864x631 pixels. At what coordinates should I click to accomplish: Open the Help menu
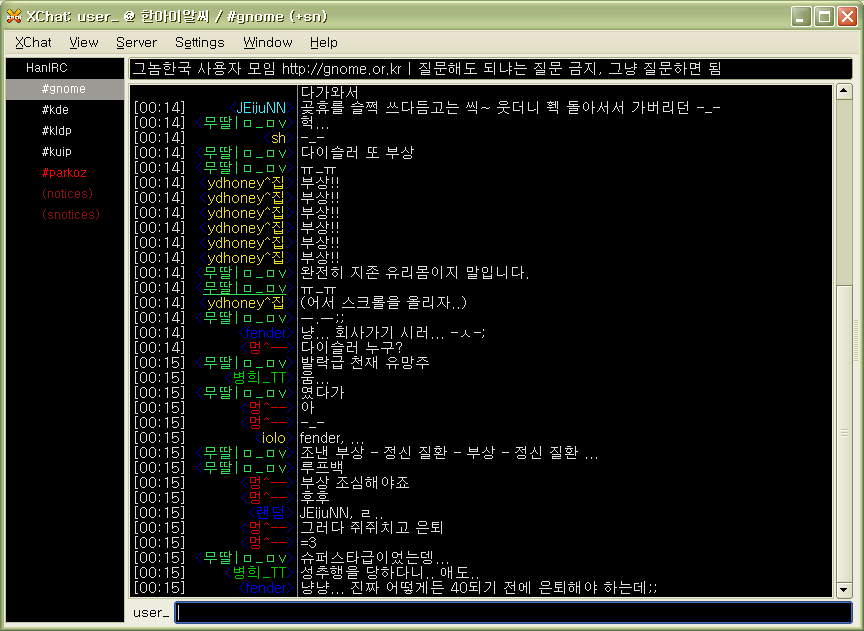[x=323, y=42]
